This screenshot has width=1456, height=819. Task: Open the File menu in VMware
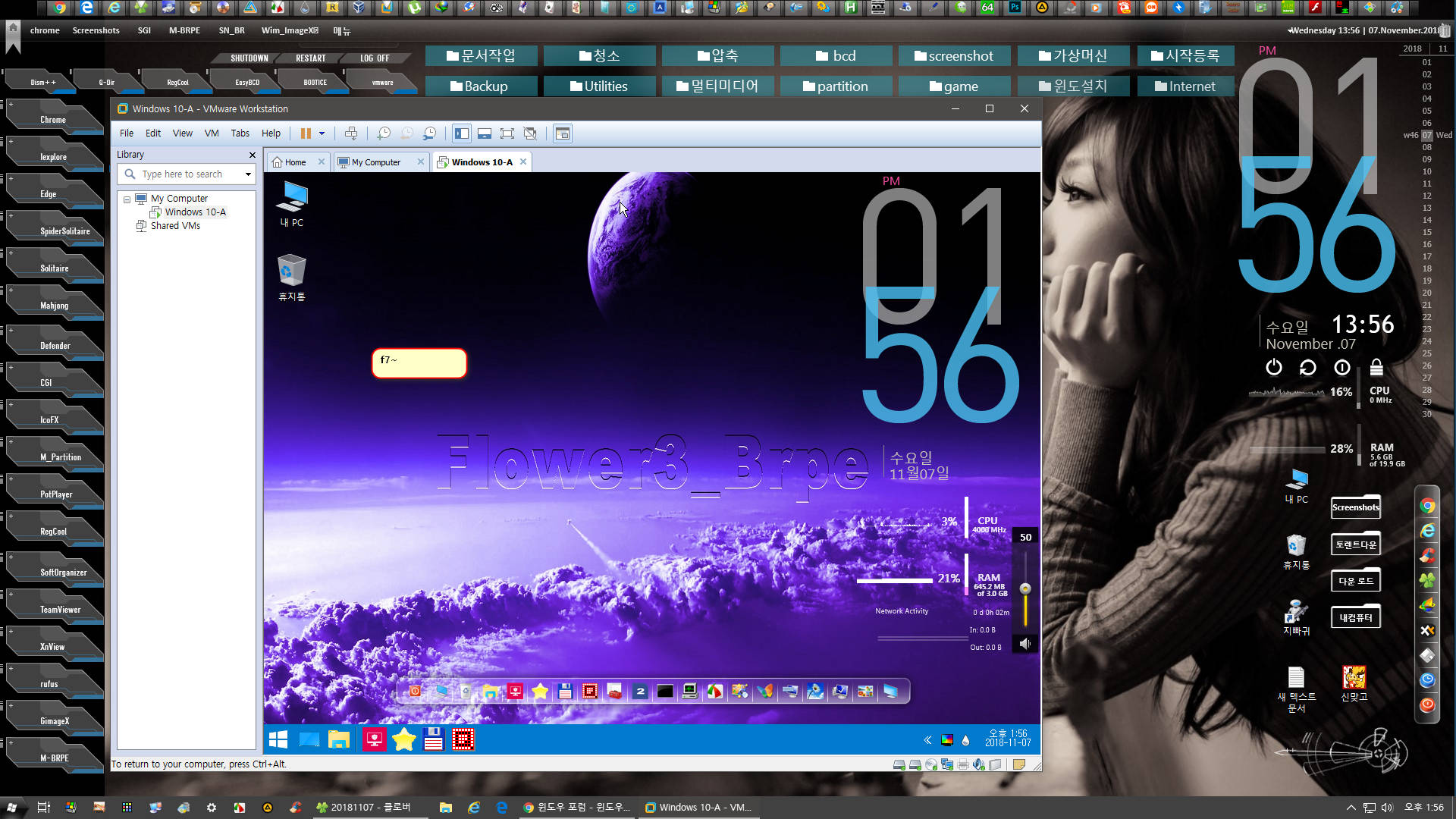(x=127, y=133)
